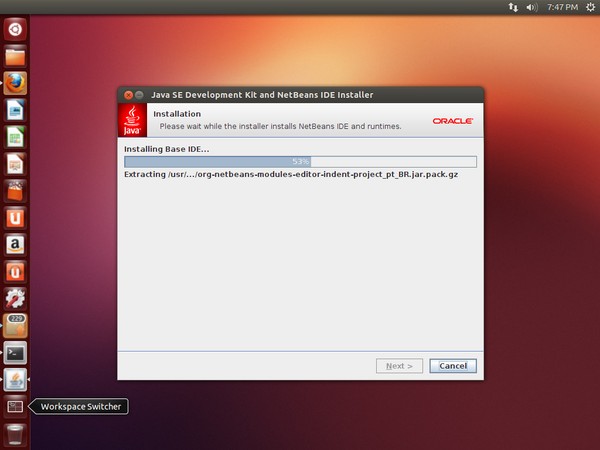Click the Java logo in installer header

click(132, 120)
